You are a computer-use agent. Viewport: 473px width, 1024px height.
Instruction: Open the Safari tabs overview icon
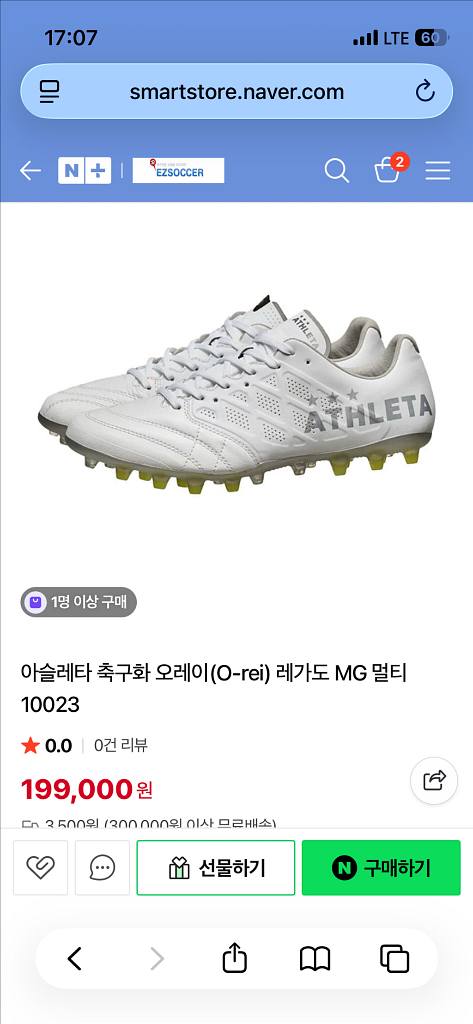pos(394,959)
